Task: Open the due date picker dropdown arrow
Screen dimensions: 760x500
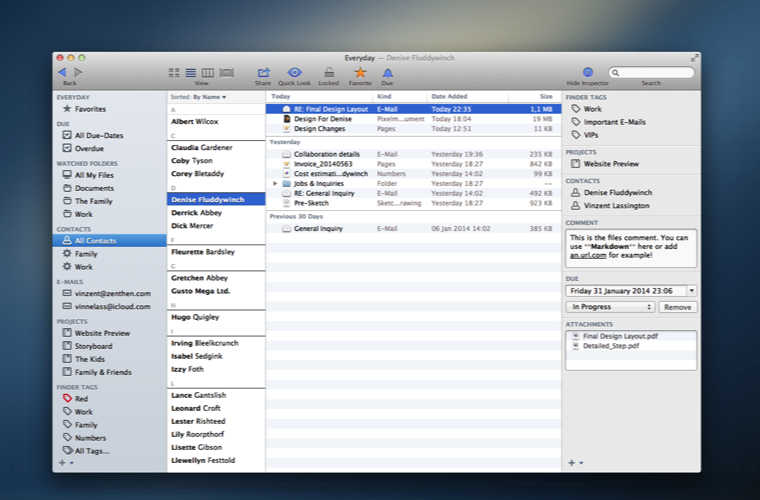Action: 691,290
